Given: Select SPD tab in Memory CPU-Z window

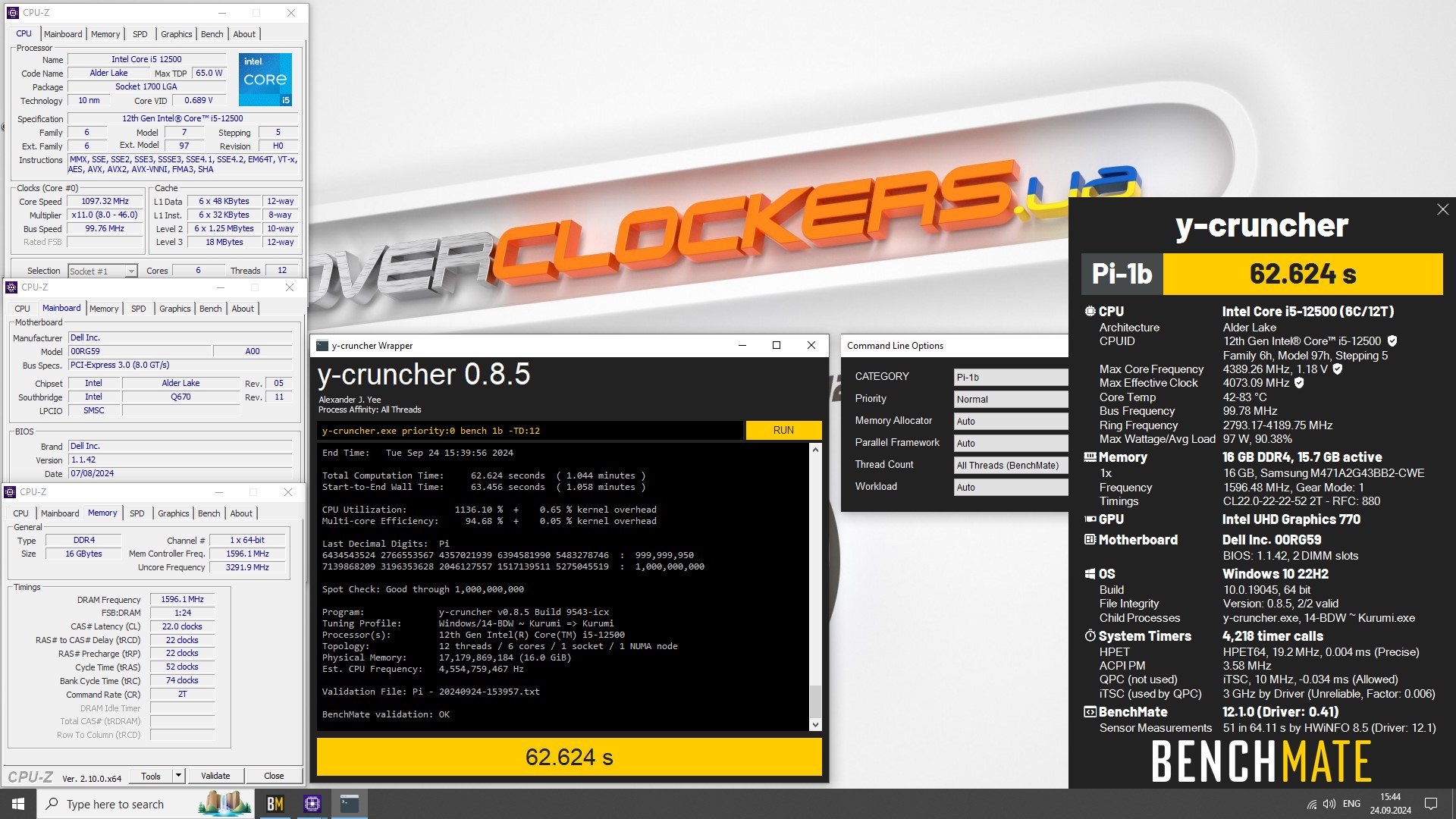Looking at the screenshot, I should [x=137, y=513].
